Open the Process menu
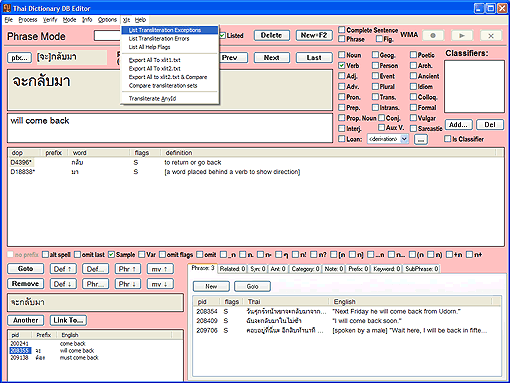510x383 pixels. pyautogui.click(x=28, y=20)
